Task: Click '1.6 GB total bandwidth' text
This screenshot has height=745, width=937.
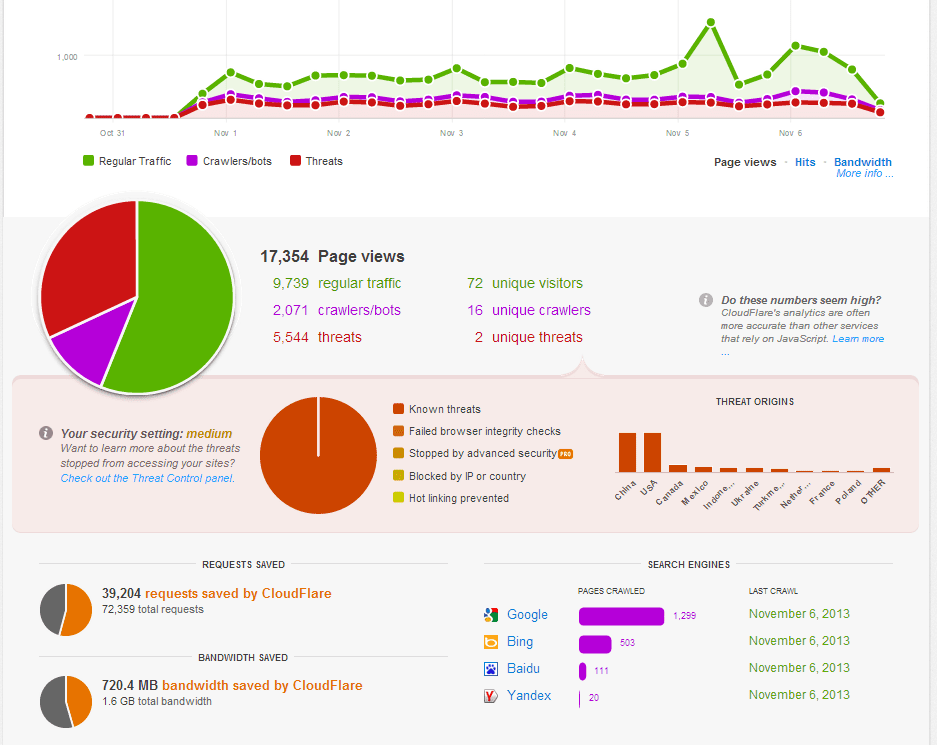Action: pos(157,701)
